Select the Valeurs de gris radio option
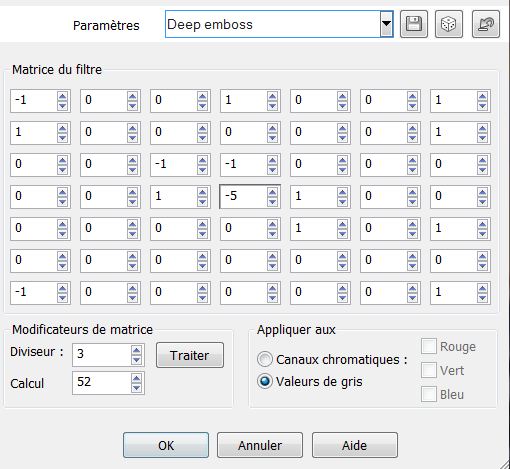This screenshot has height=469, width=510. (265, 381)
